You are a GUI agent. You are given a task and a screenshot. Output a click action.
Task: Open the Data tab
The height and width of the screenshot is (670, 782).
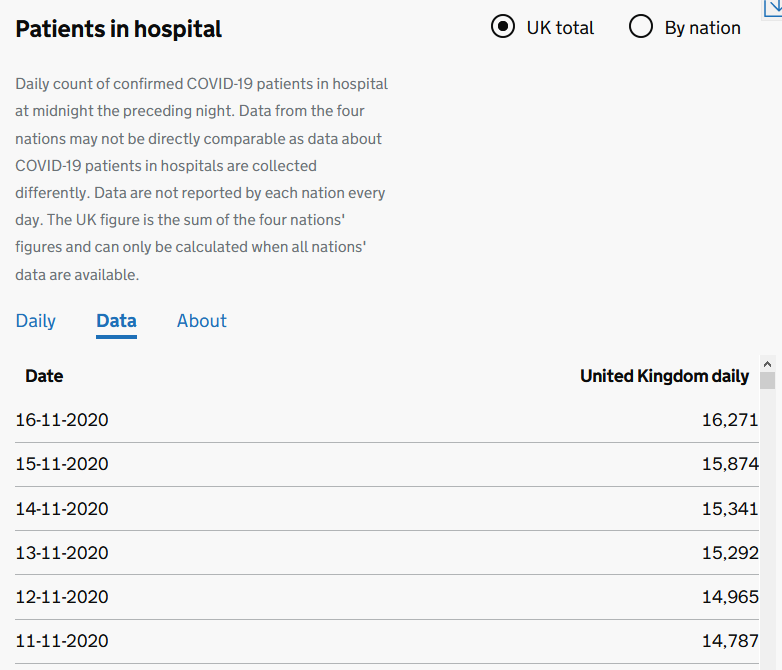pos(116,321)
